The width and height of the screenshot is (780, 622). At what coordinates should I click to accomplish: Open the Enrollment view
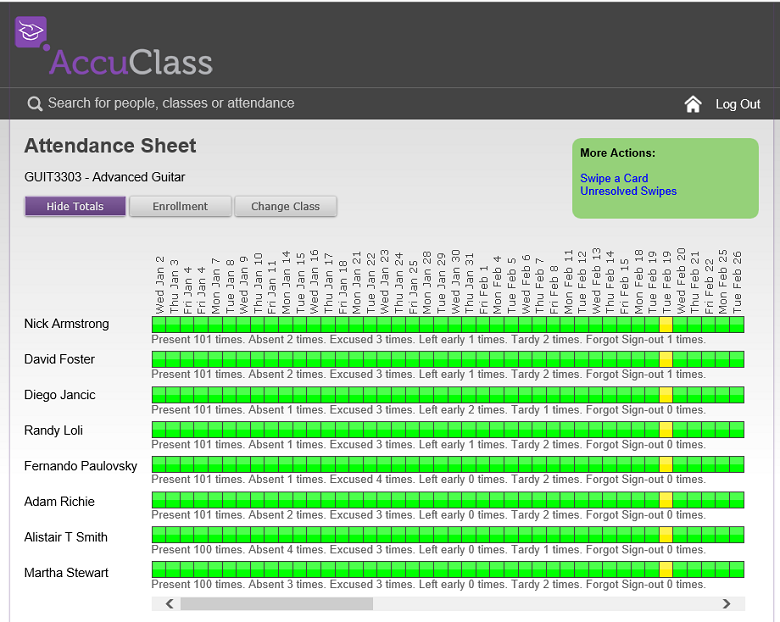coord(180,207)
